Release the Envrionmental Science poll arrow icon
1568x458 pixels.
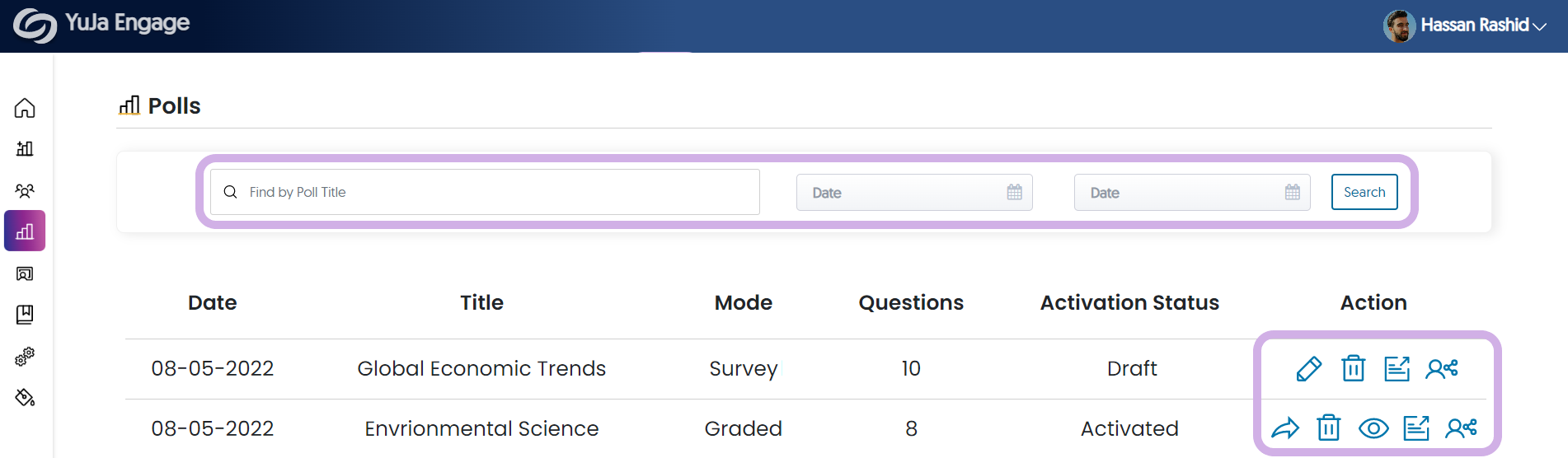click(x=1285, y=428)
